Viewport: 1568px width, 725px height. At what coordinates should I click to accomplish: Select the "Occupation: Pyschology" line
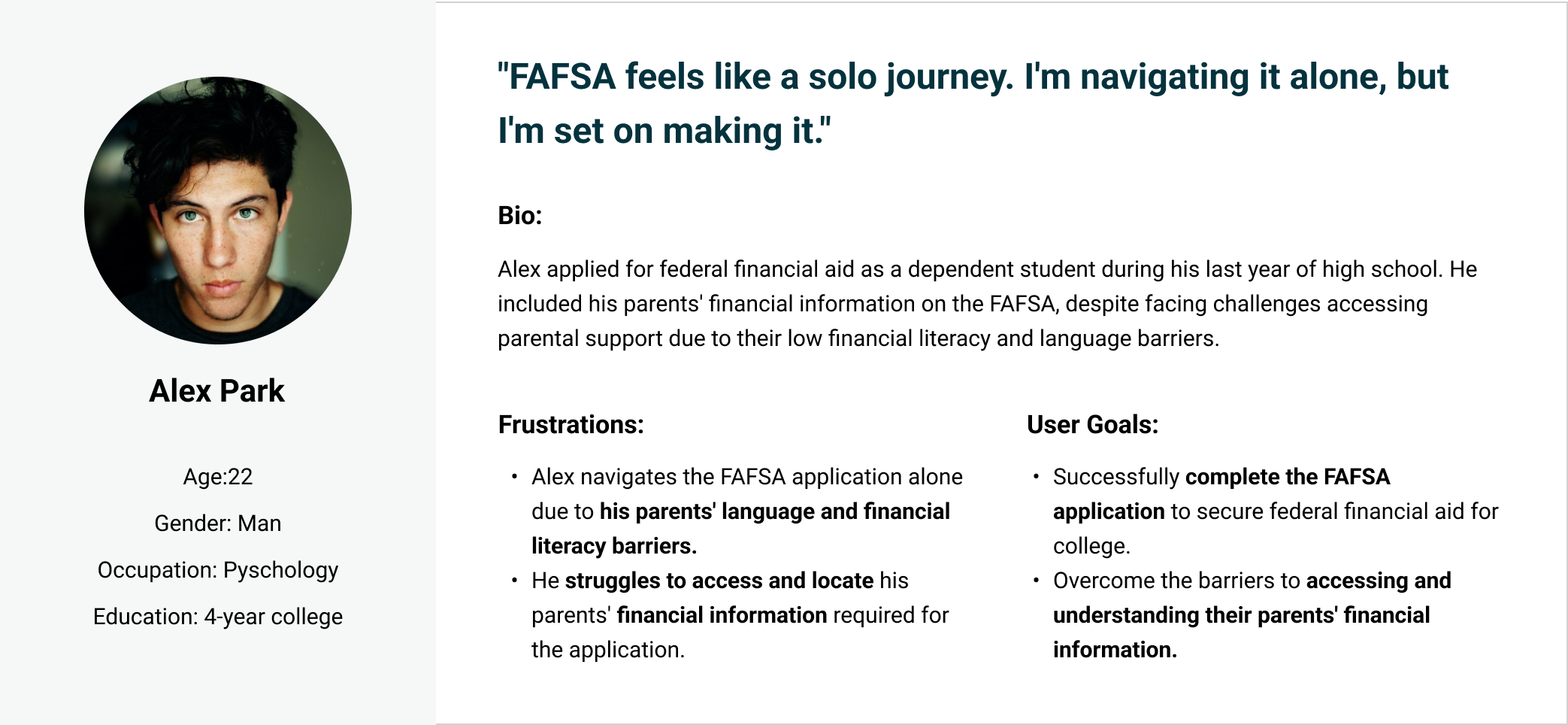pyautogui.click(x=218, y=570)
